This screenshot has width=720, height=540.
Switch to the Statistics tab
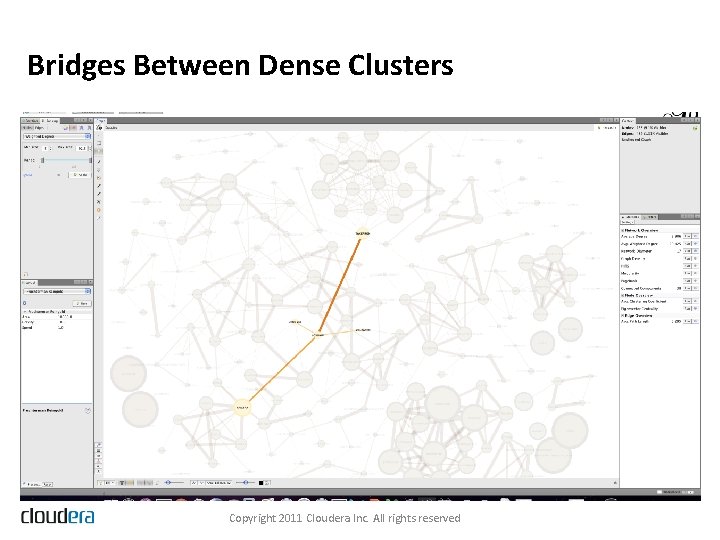[631, 217]
